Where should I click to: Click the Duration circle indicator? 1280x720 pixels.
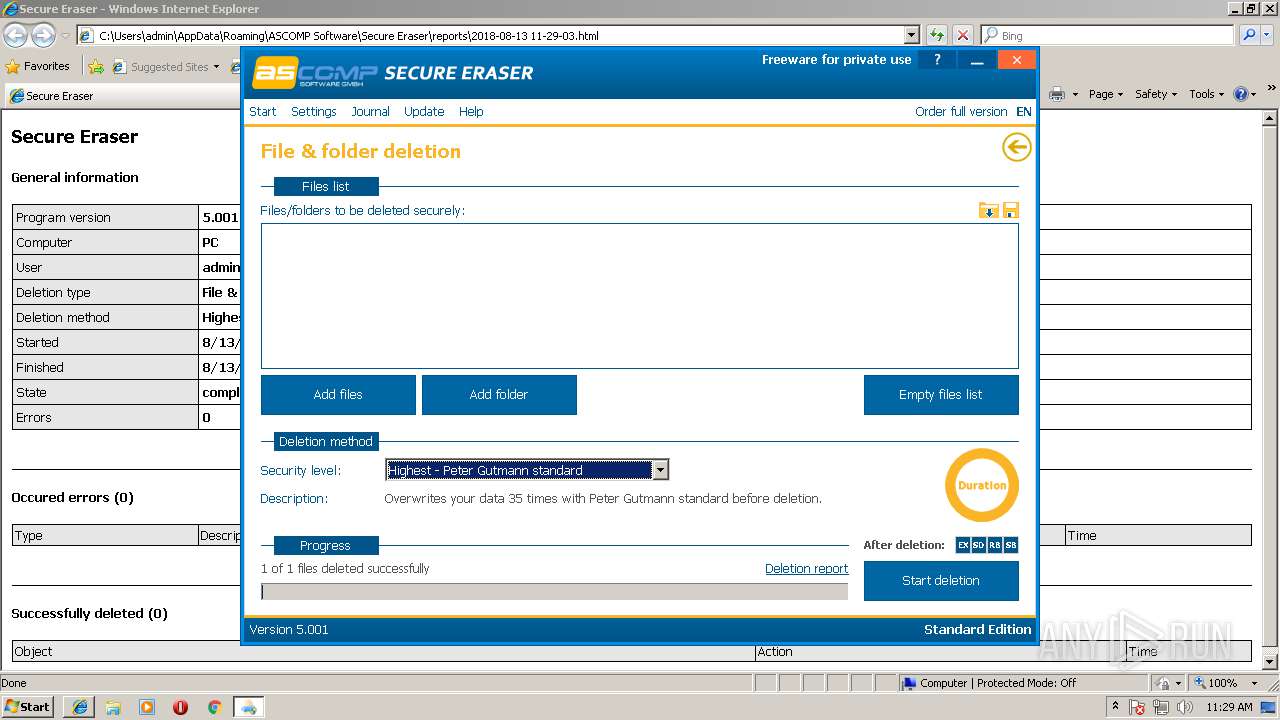(982, 485)
